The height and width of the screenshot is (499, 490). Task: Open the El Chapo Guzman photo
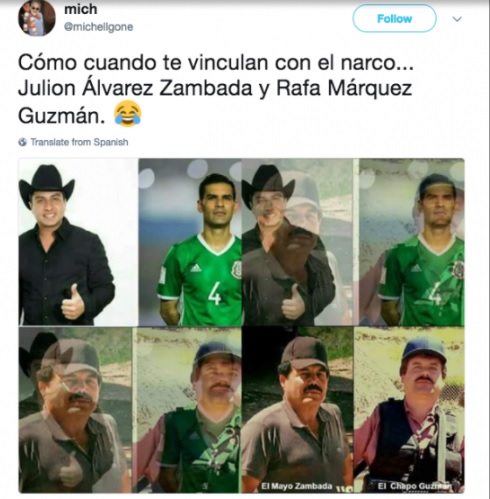tap(409, 410)
